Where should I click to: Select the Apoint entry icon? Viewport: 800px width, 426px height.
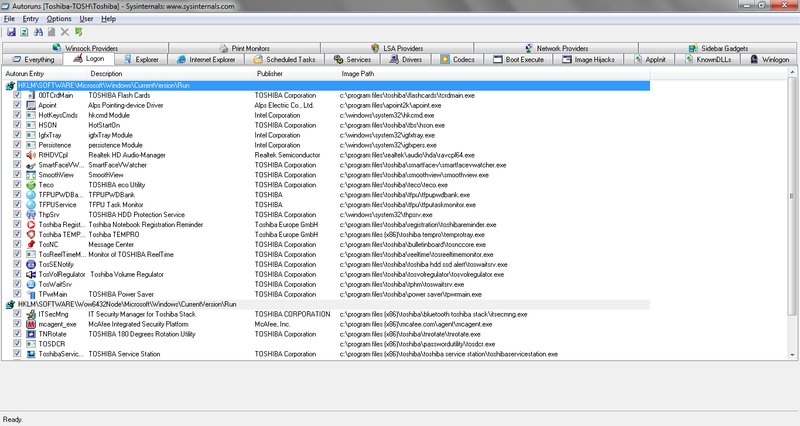click(x=31, y=106)
